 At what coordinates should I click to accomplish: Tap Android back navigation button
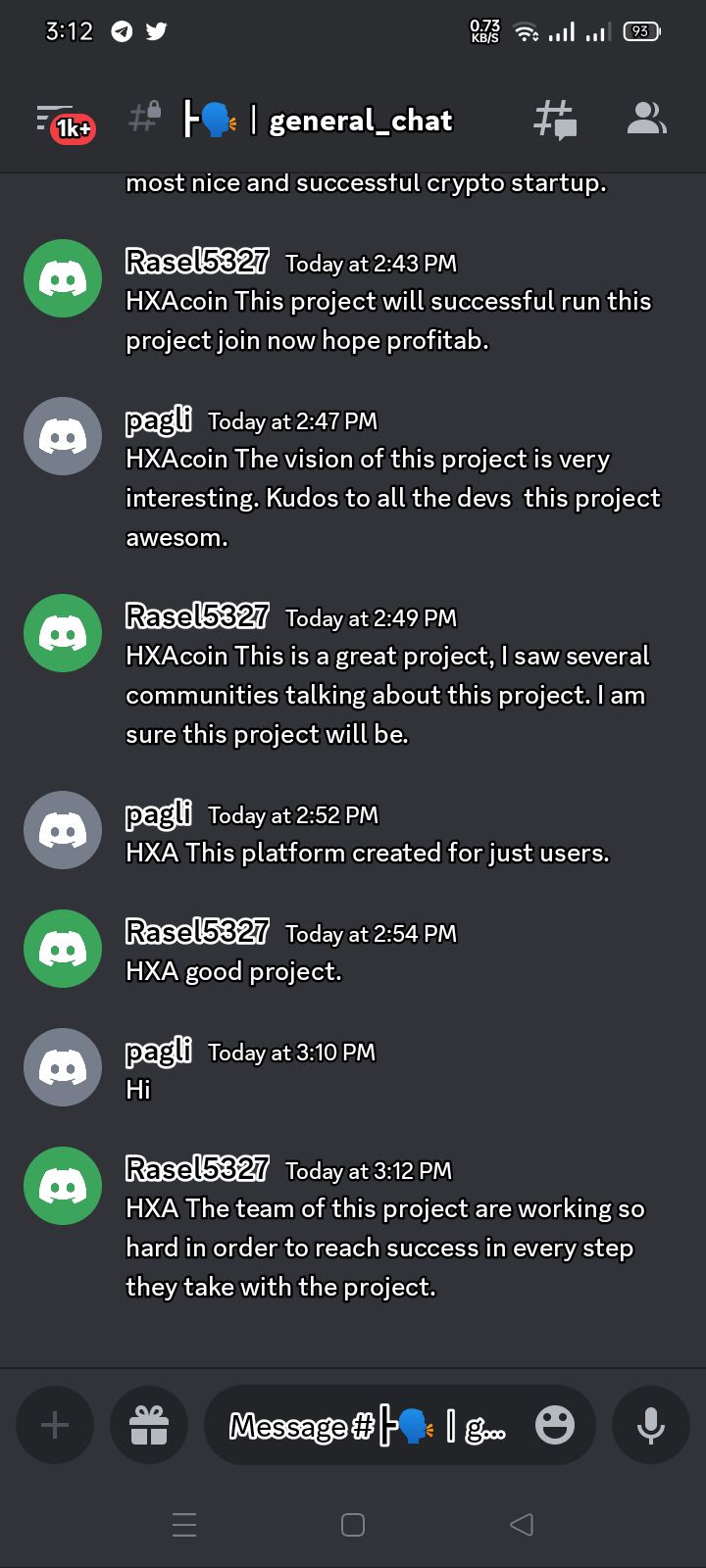(522, 1524)
